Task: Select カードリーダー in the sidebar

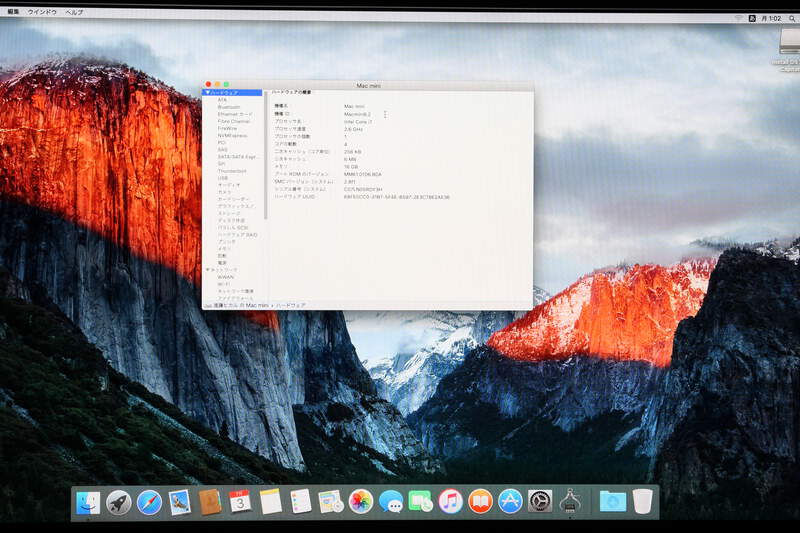Action: click(233, 199)
